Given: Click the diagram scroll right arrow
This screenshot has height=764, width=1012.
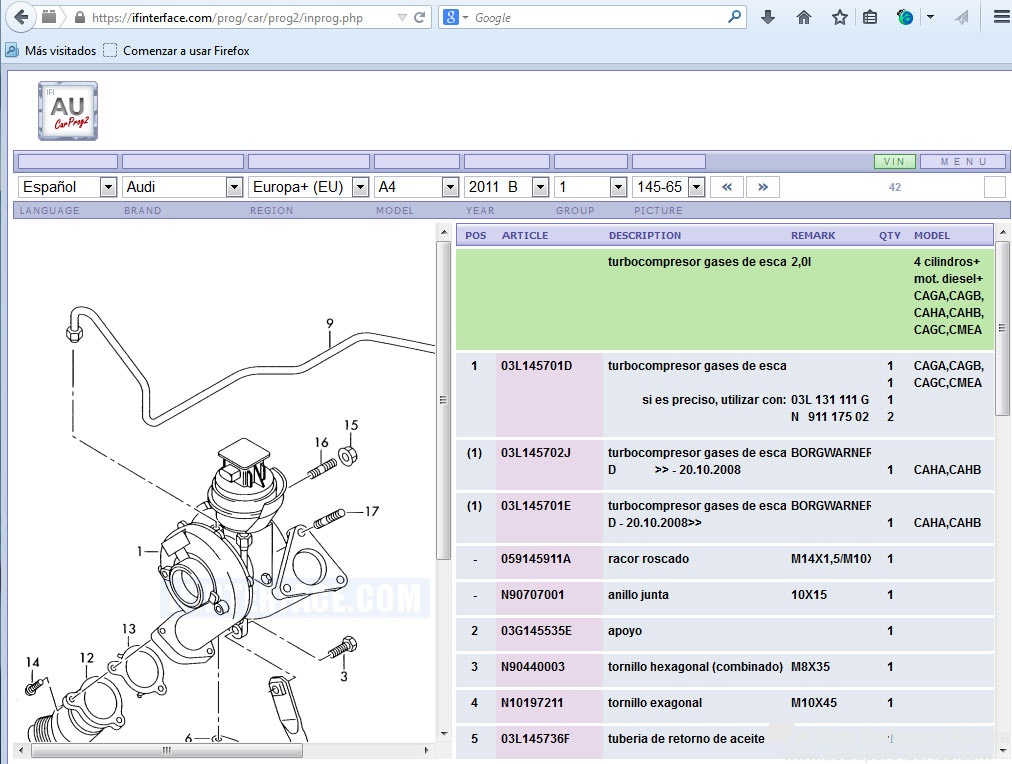Looking at the screenshot, I should pyautogui.click(x=426, y=750).
